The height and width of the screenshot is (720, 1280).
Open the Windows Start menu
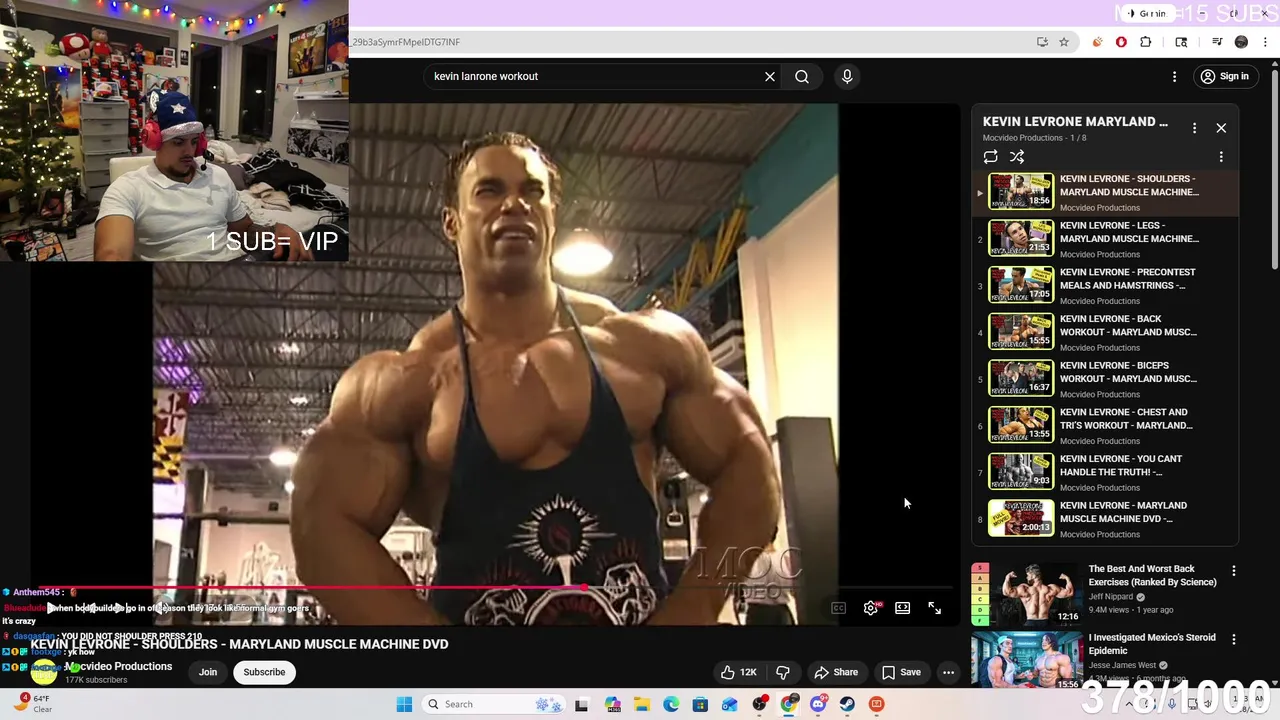click(404, 704)
